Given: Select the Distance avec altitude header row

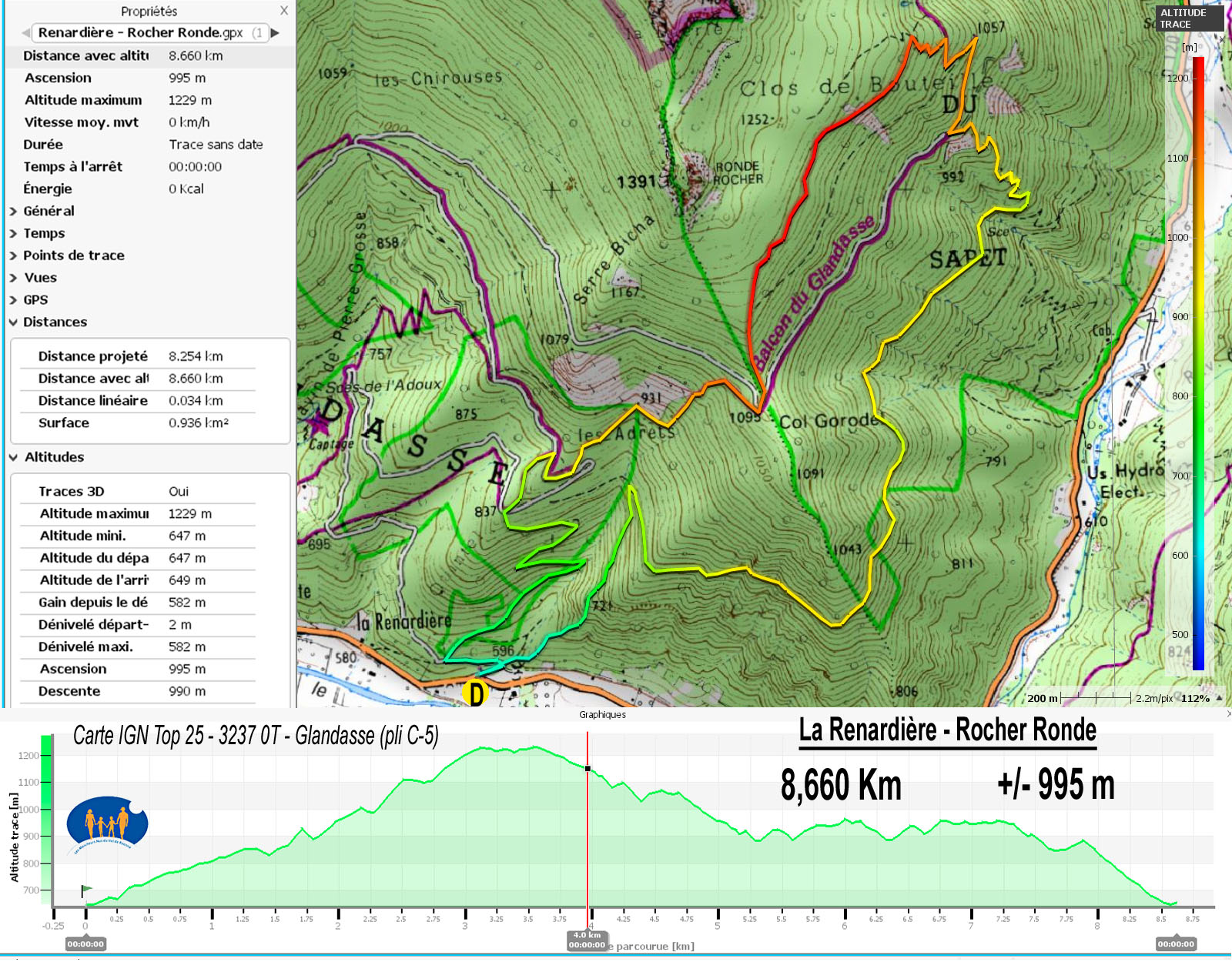Looking at the screenshot, I should pos(150,55).
